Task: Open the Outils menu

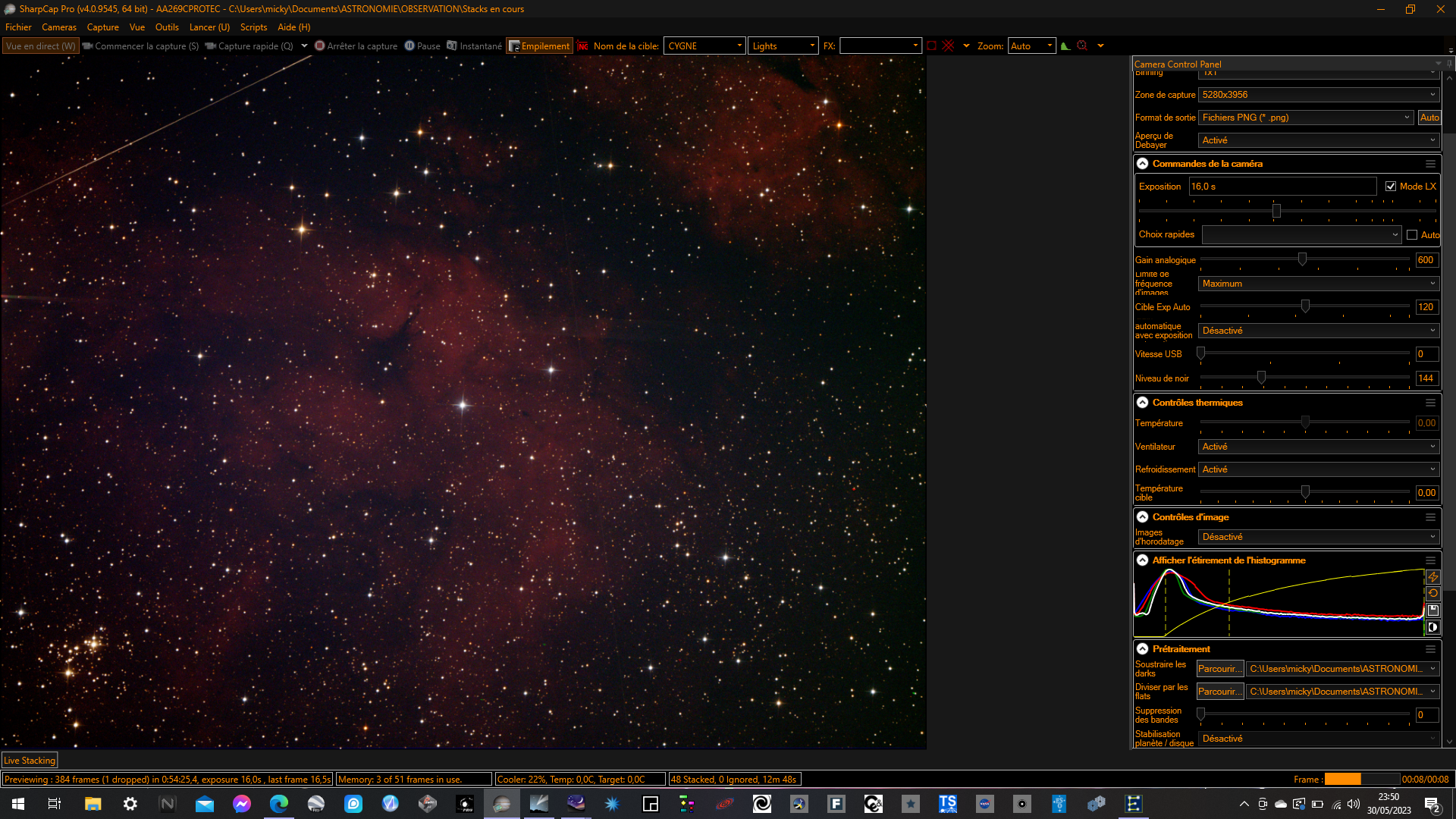Action: [x=167, y=27]
